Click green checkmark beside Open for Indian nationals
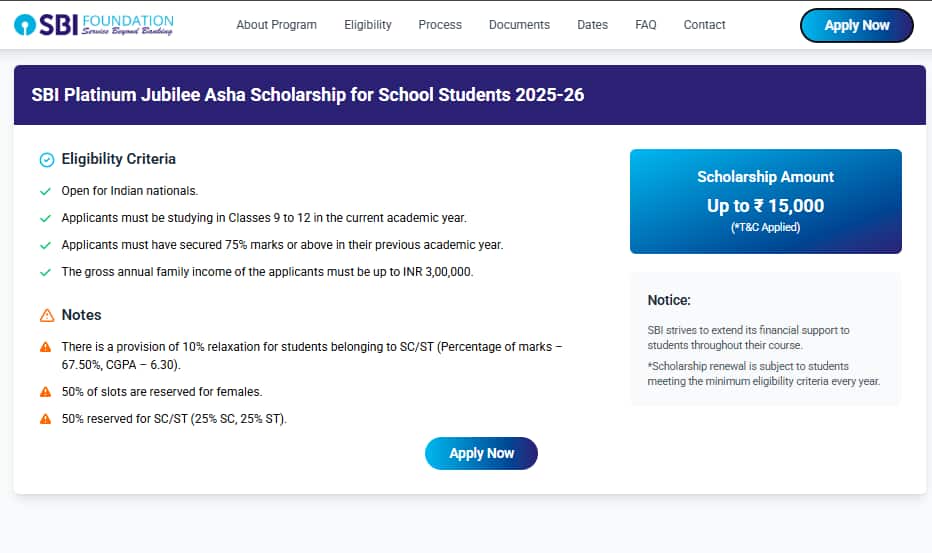 pyautogui.click(x=45, y=191)
